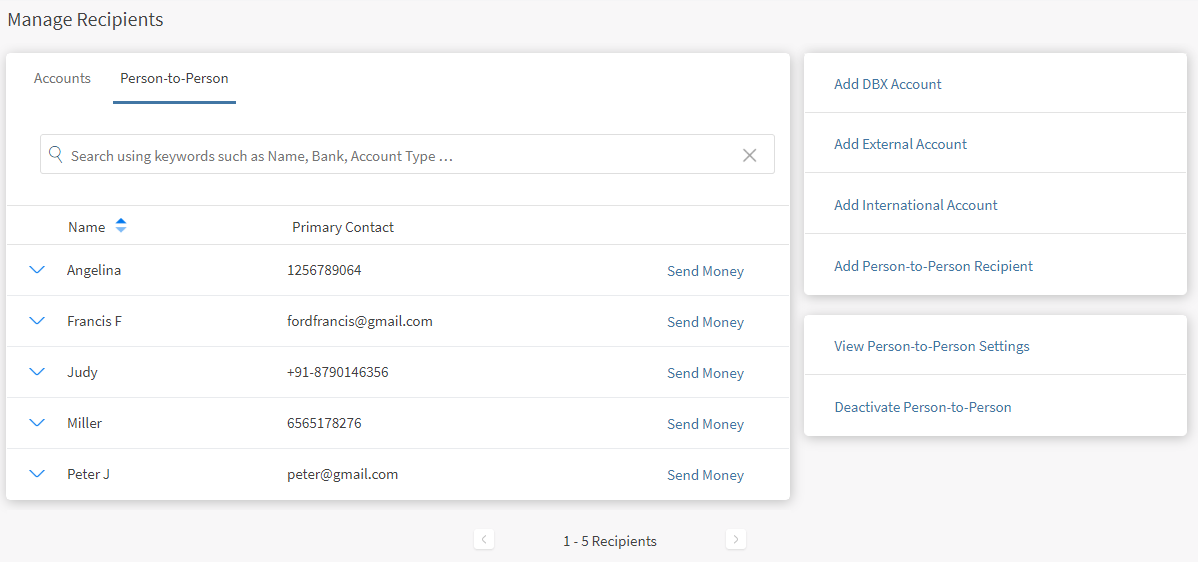1198x562 pixels.
Task: Go to previous page of recipients
Action: [x=484, y=540]
